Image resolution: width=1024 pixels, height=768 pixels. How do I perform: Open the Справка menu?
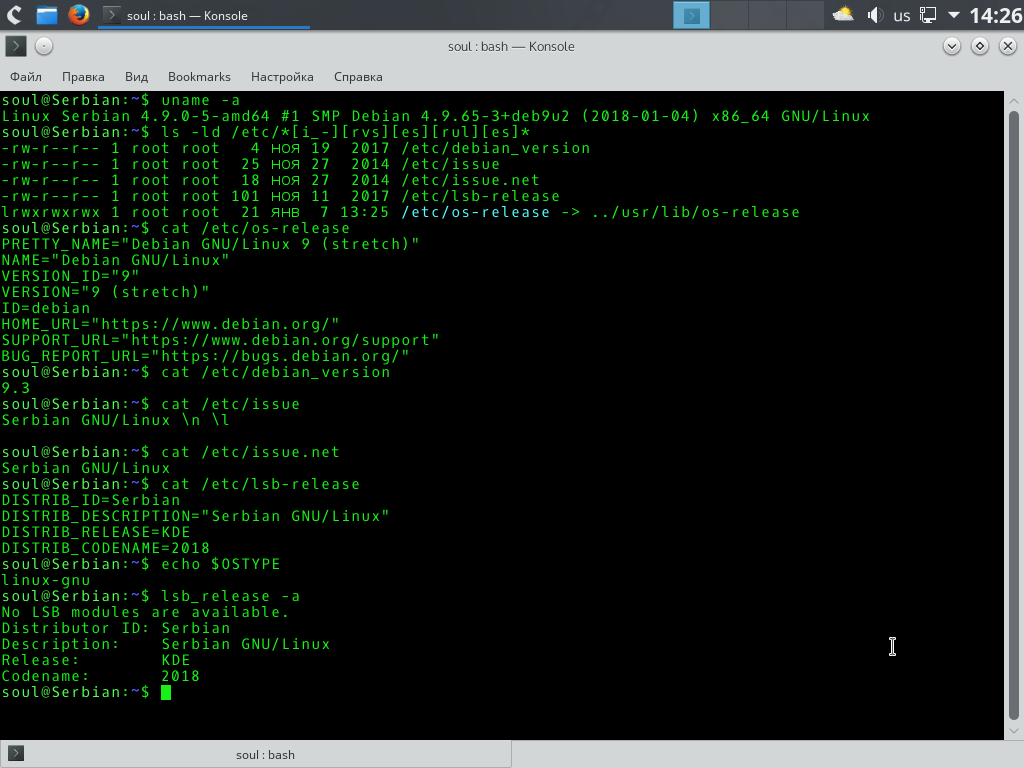click(x=358, y=77)
